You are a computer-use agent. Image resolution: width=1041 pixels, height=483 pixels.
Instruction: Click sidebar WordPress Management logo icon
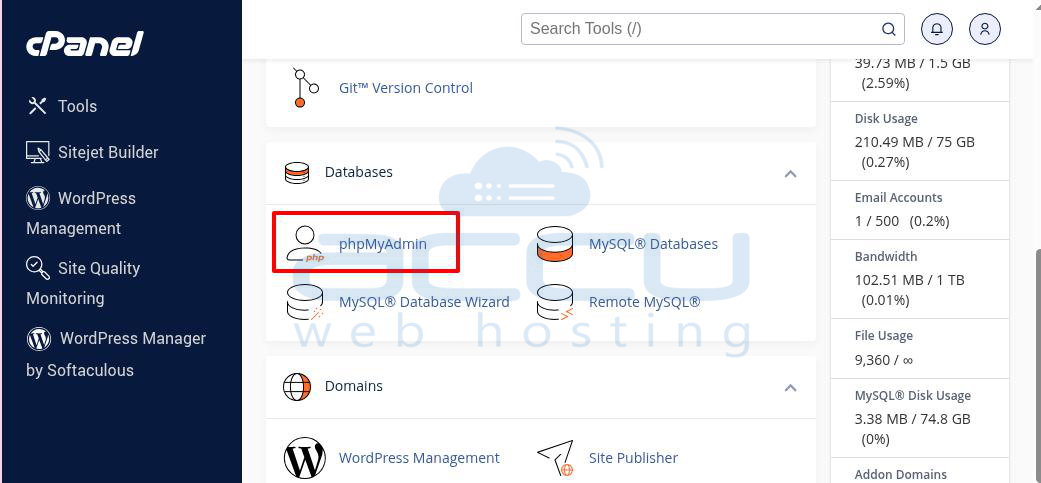click(x=38, y=198)
